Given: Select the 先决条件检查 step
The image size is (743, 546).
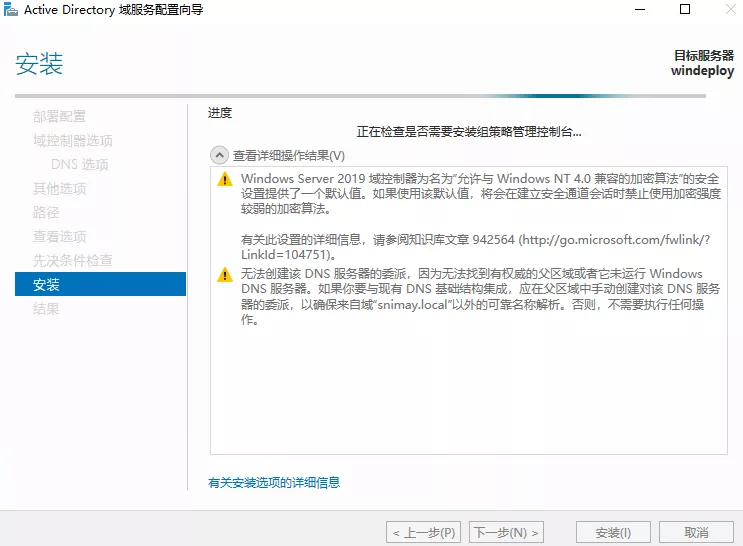Looking at the screenshot, I should pyautogui.click(x=72, y=260).
